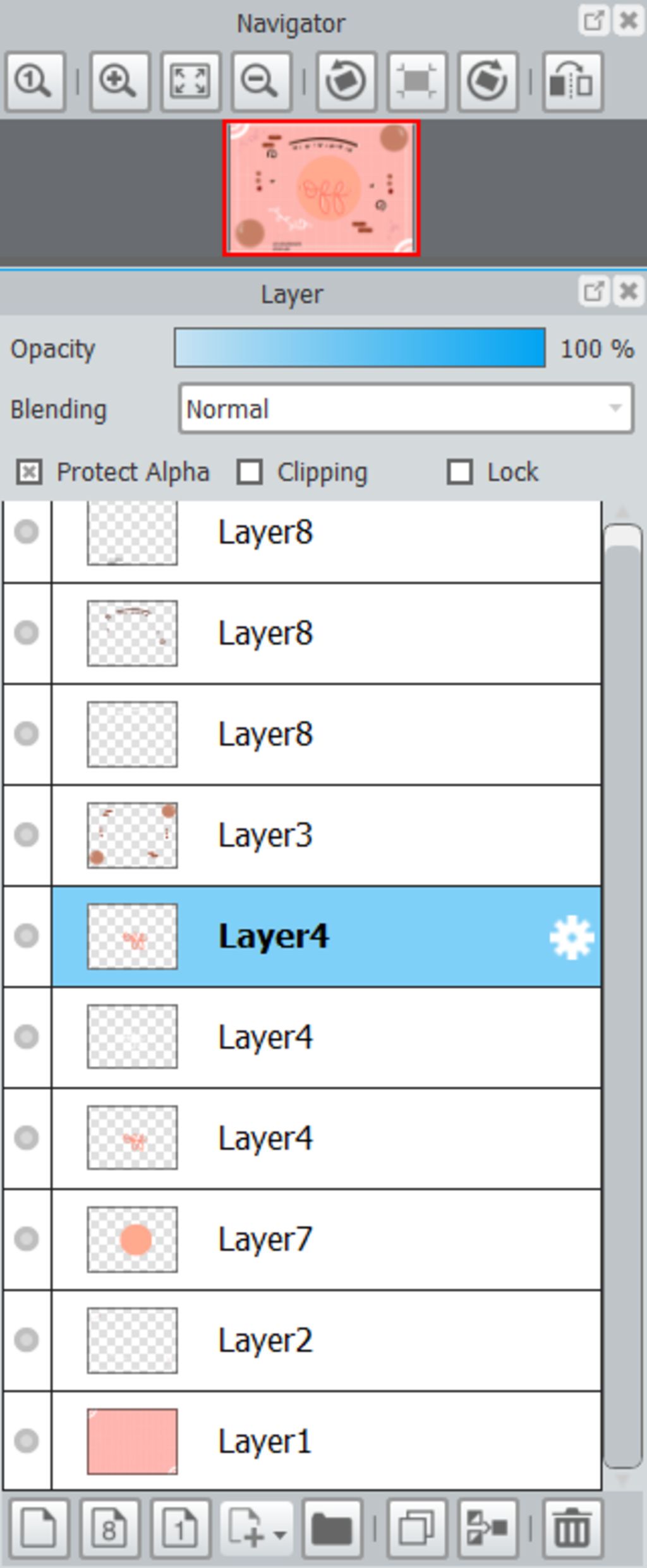The height and width of the screenshot is (1568, 647).
Task: Create a new layer folder
Action: (x=332, y=1529)
